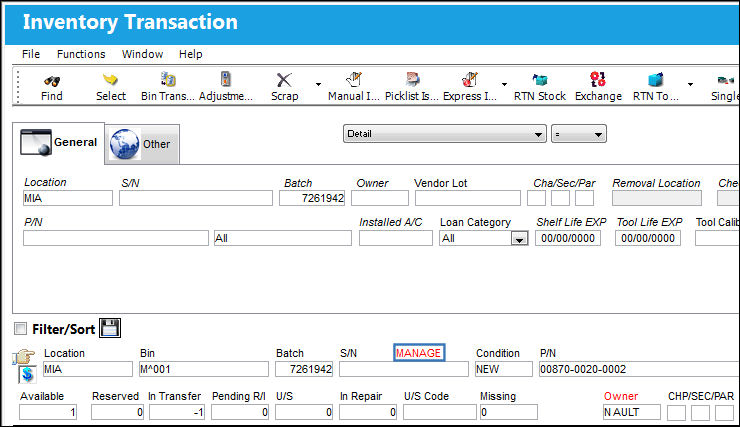Viewport: 740px width, 427px height.
Task: Click the Removal Location field
Action: [x=657, y=198]
